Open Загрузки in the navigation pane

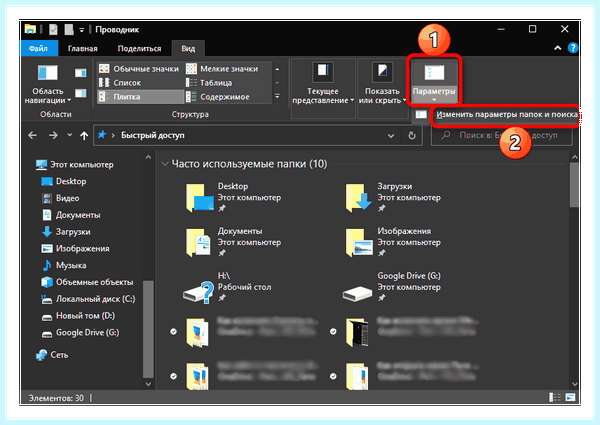click(66, 232)
